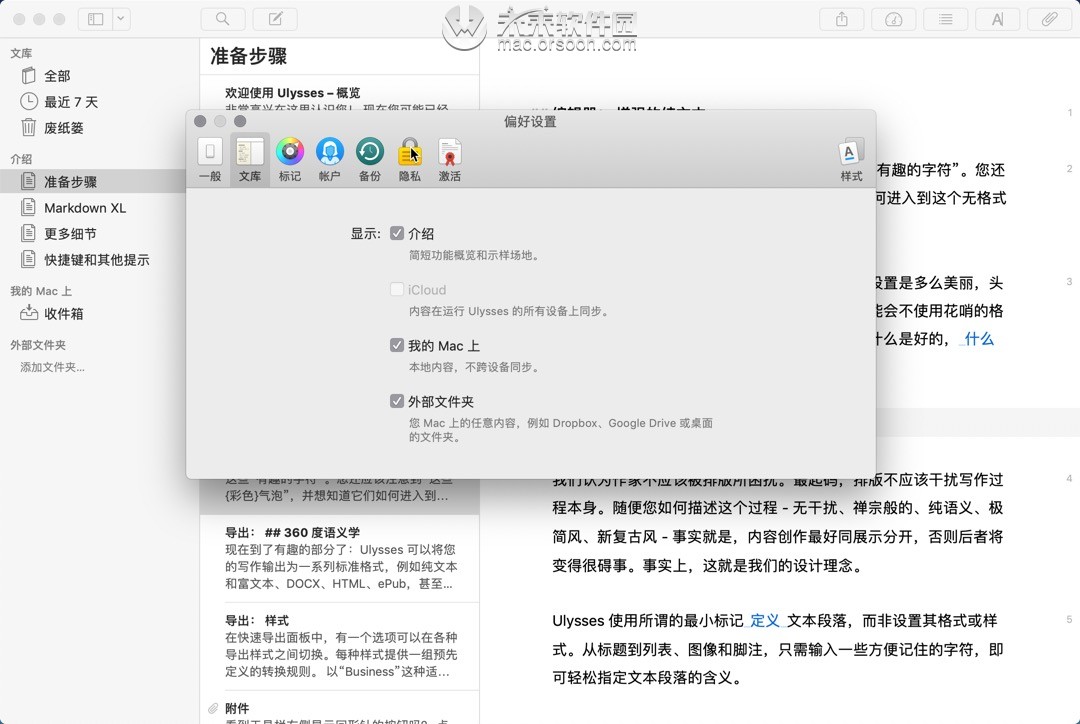
Task: Click the 介绍 sidebar section header
Action: [x=21, y=159]
